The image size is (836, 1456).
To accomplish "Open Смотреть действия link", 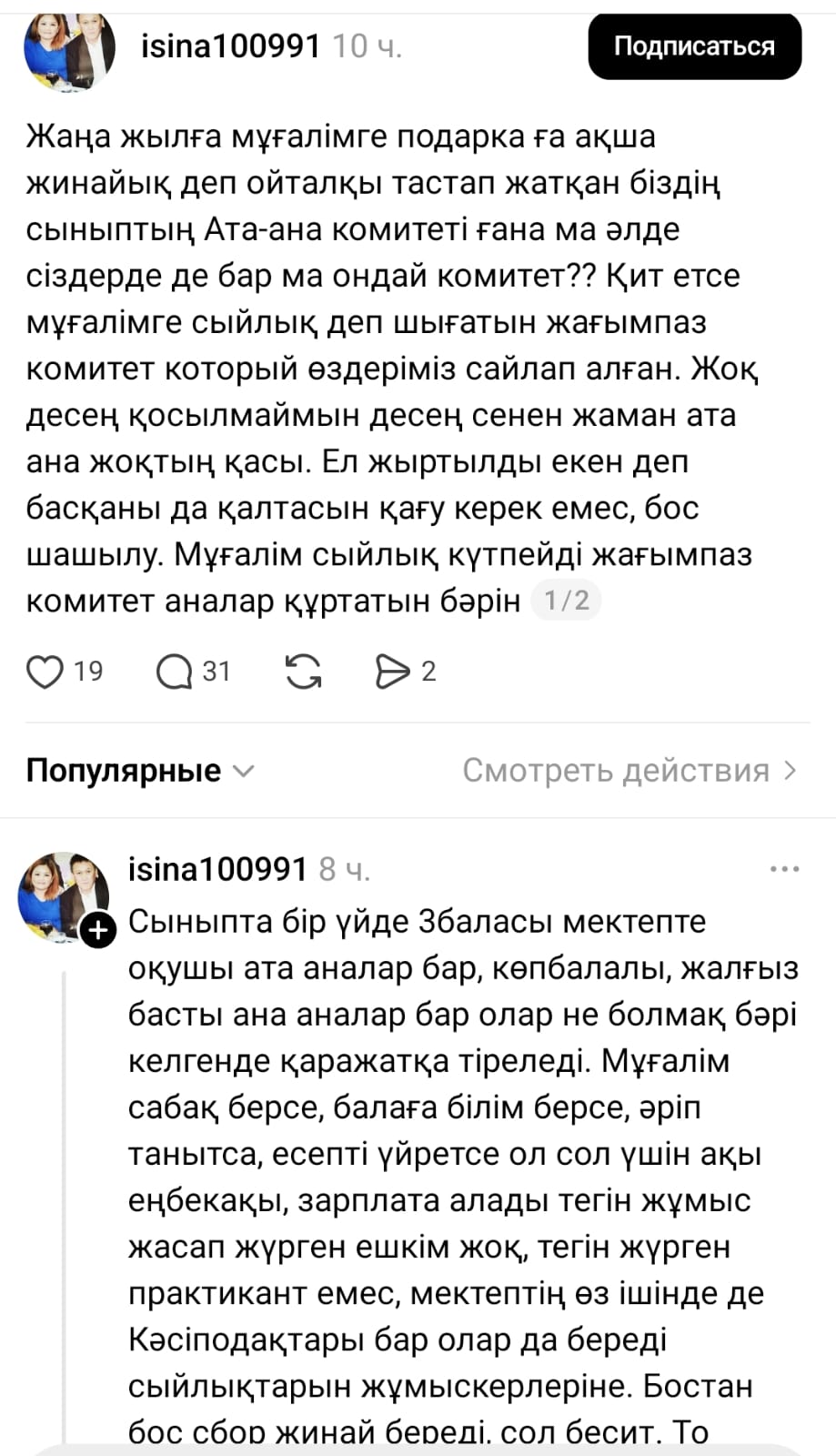I will pyautogui.click(x=616, y=771).
